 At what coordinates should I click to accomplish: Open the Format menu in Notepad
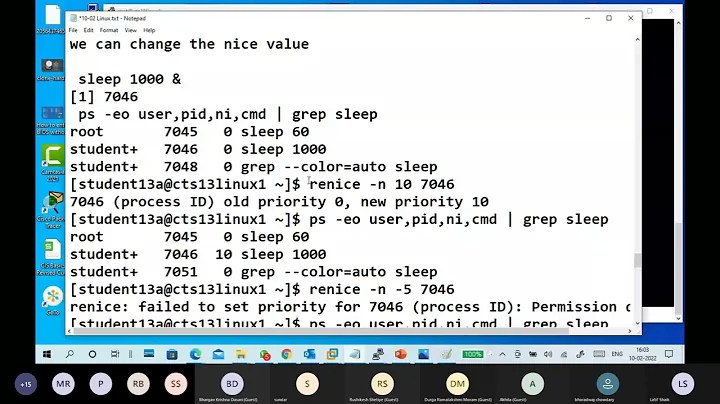109,30
